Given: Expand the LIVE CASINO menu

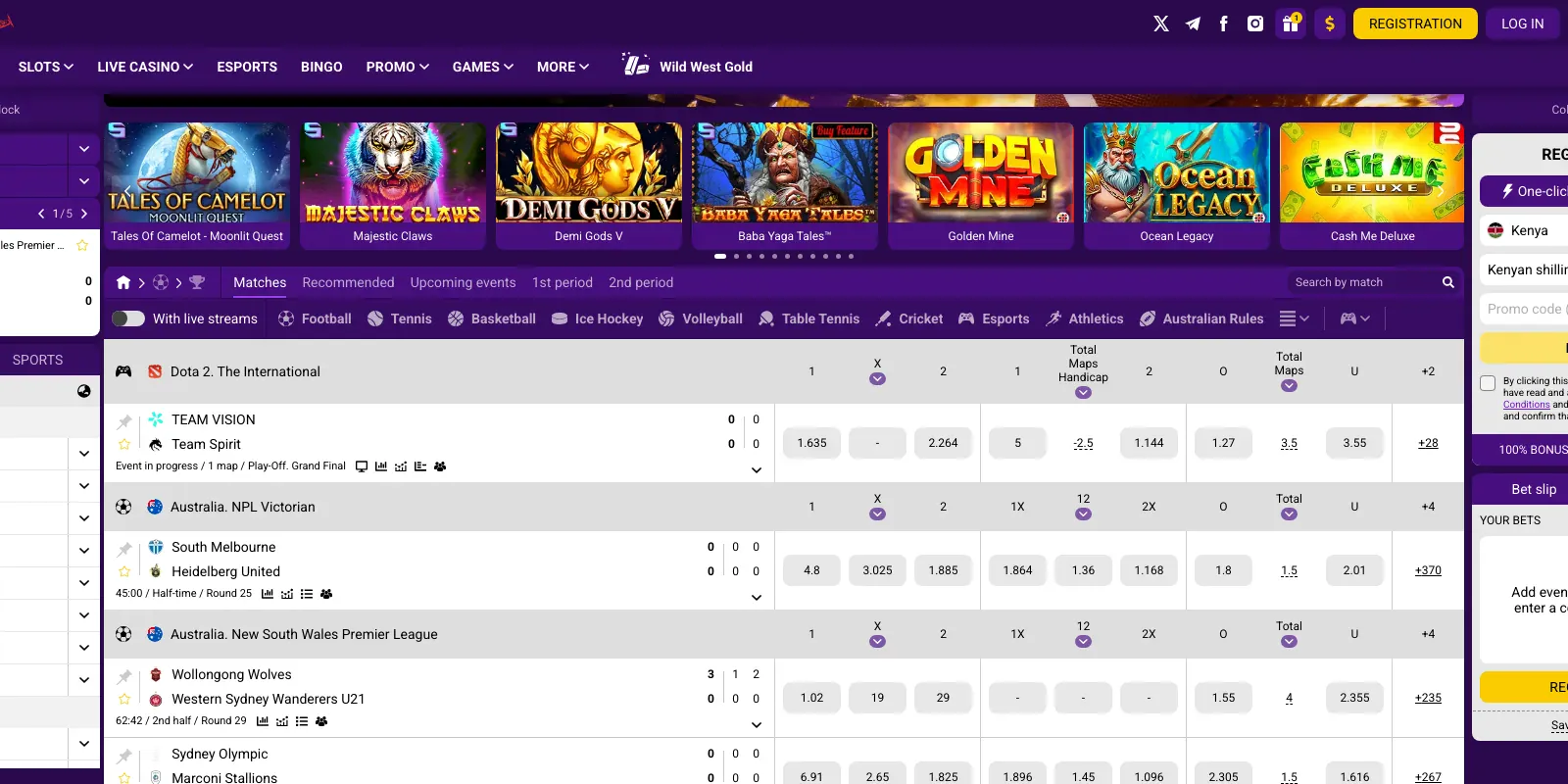Looking at the screenshot, I should tap(145, 67).
